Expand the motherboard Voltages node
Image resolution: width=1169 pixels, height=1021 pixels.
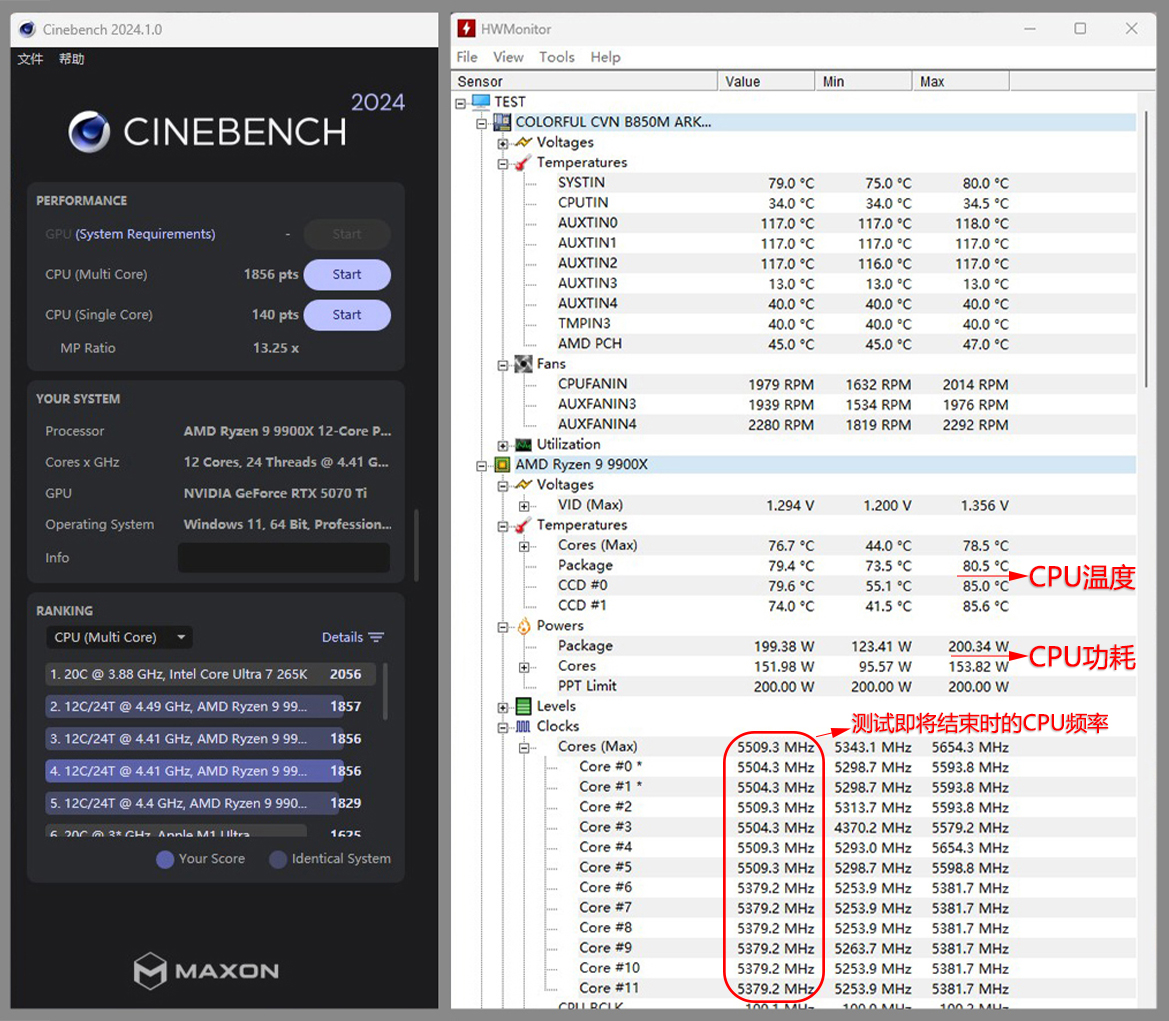point(503,143)
